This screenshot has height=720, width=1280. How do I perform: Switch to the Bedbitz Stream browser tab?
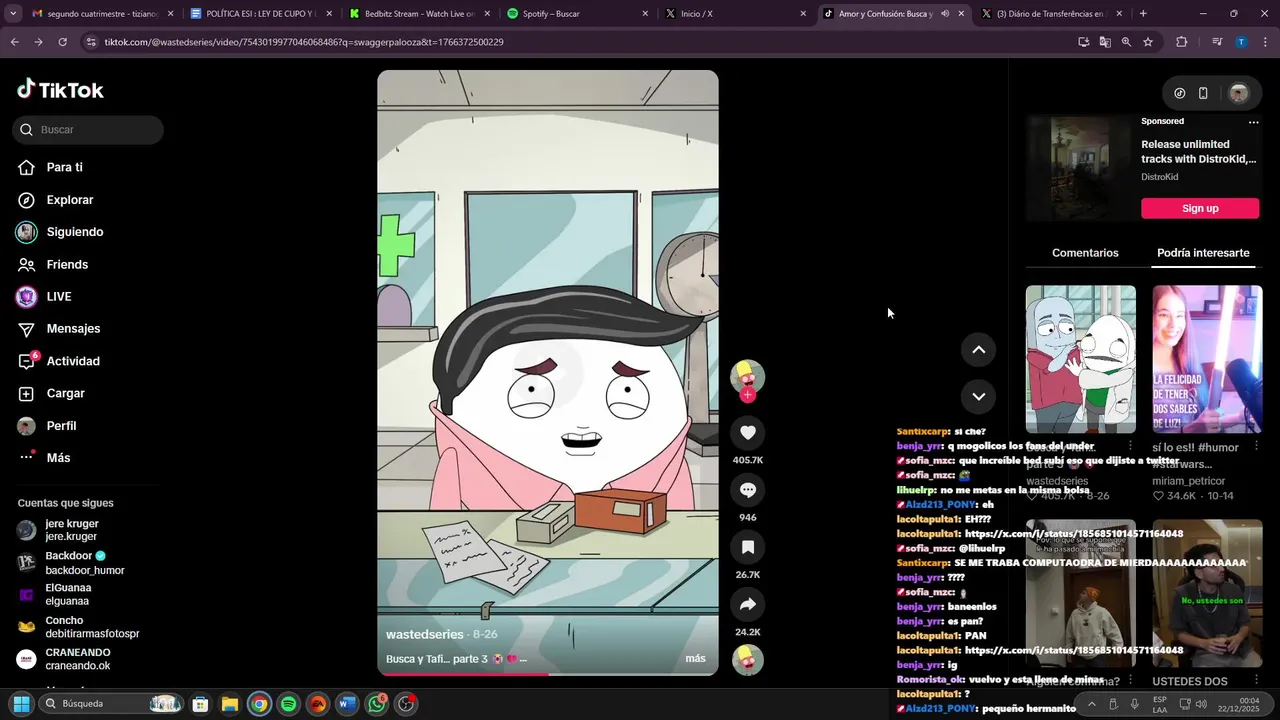tap(418, 14)
